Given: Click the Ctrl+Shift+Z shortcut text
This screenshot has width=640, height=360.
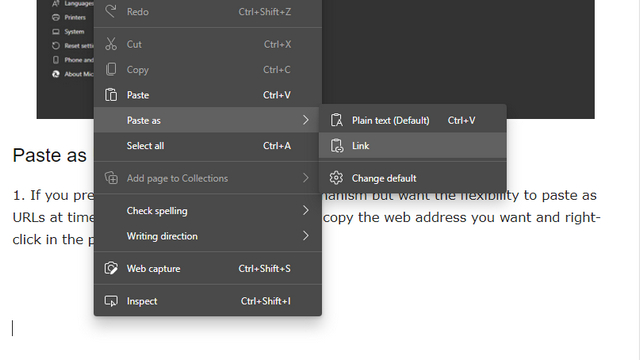Looking at the screenshot, I should tap(264, 12).
